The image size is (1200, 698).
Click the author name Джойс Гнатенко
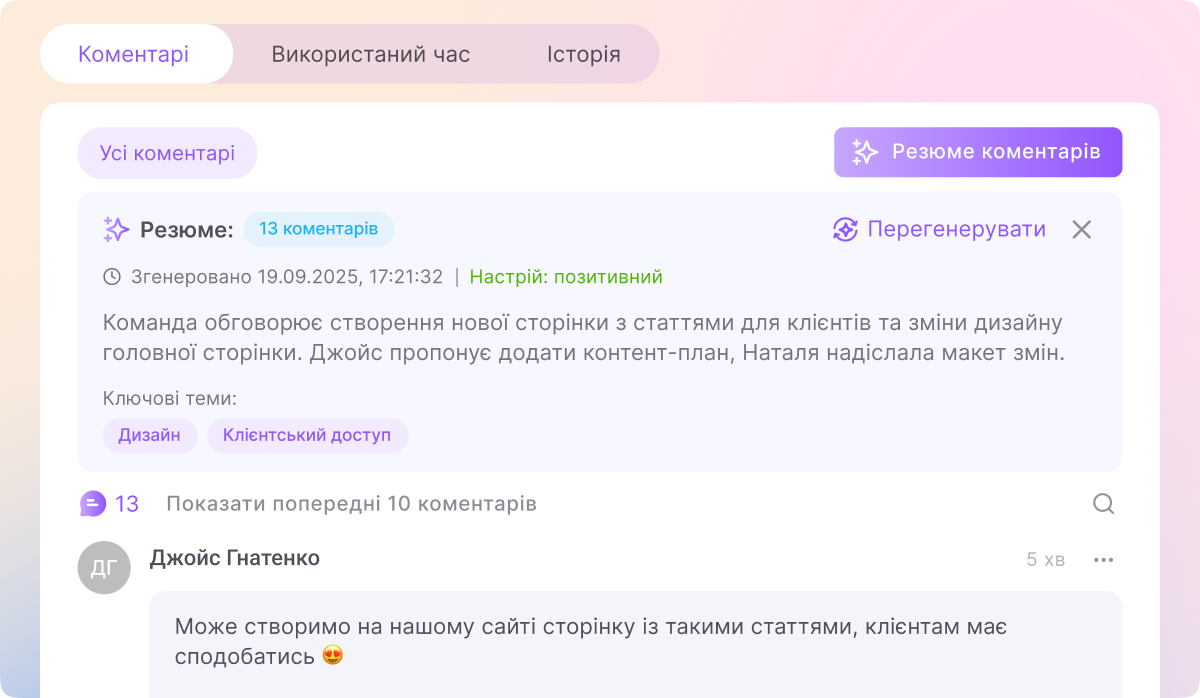(235, 558)
